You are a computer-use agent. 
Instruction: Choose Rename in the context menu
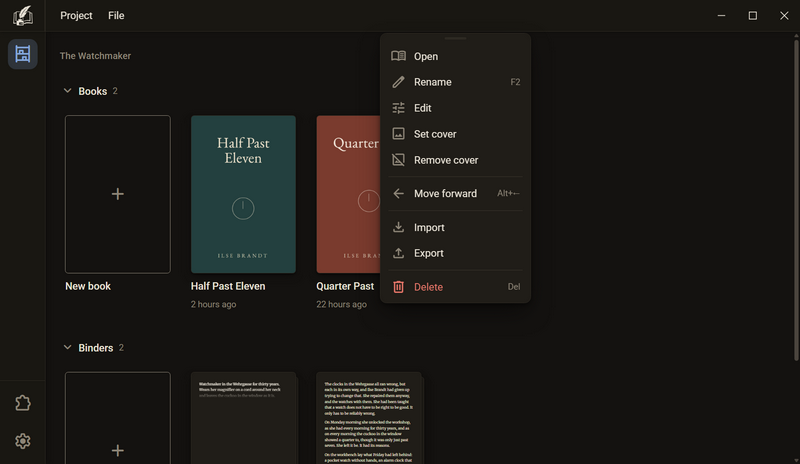[456, 82]
